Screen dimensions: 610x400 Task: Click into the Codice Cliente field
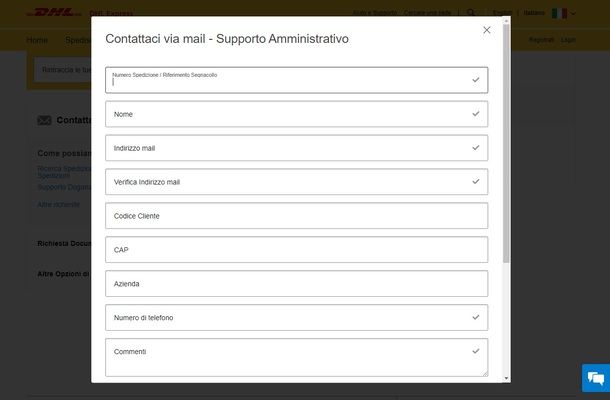coord(296,216)
